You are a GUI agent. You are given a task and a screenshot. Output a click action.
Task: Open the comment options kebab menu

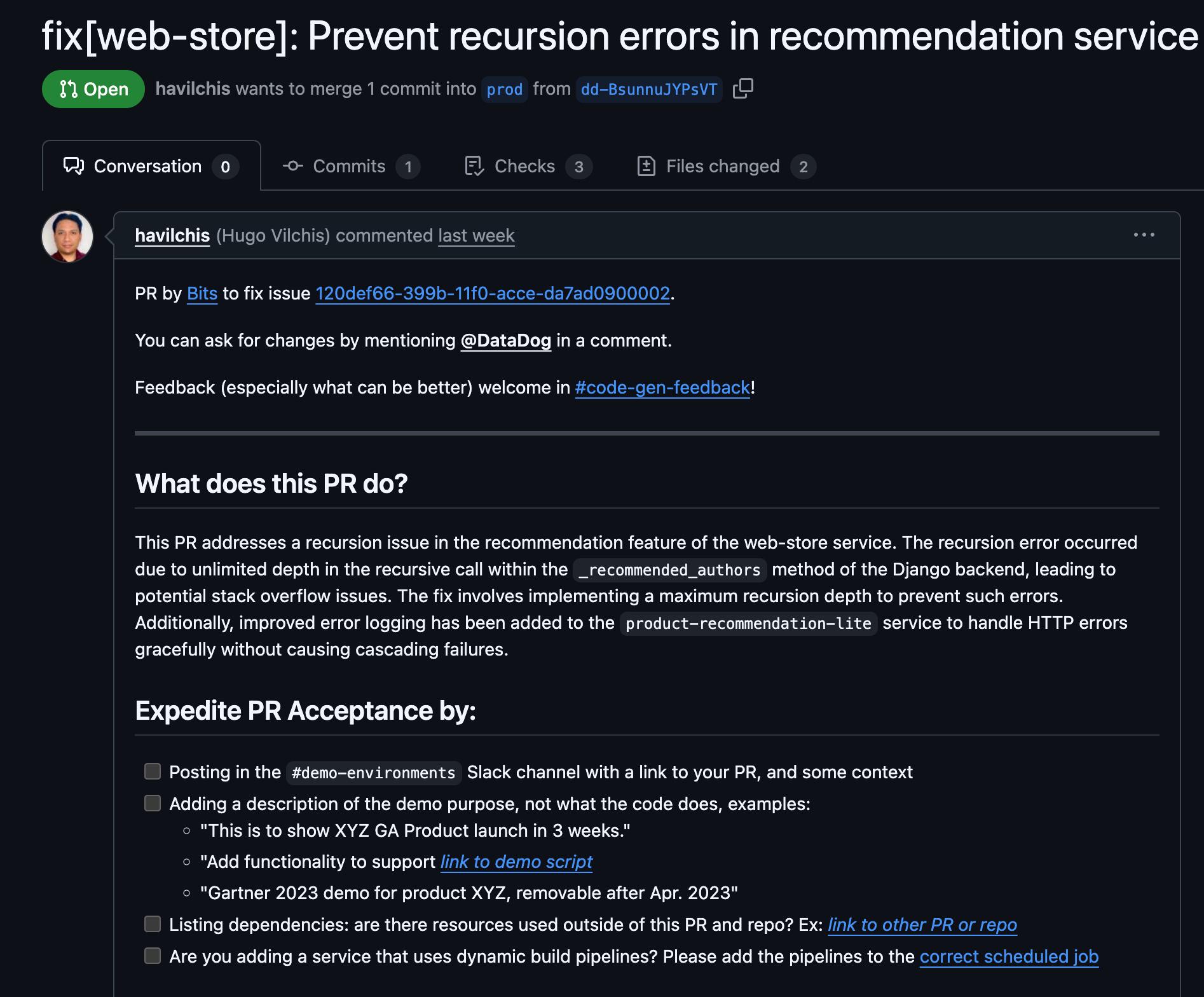pyautogui.click(x=1144, y=235)
